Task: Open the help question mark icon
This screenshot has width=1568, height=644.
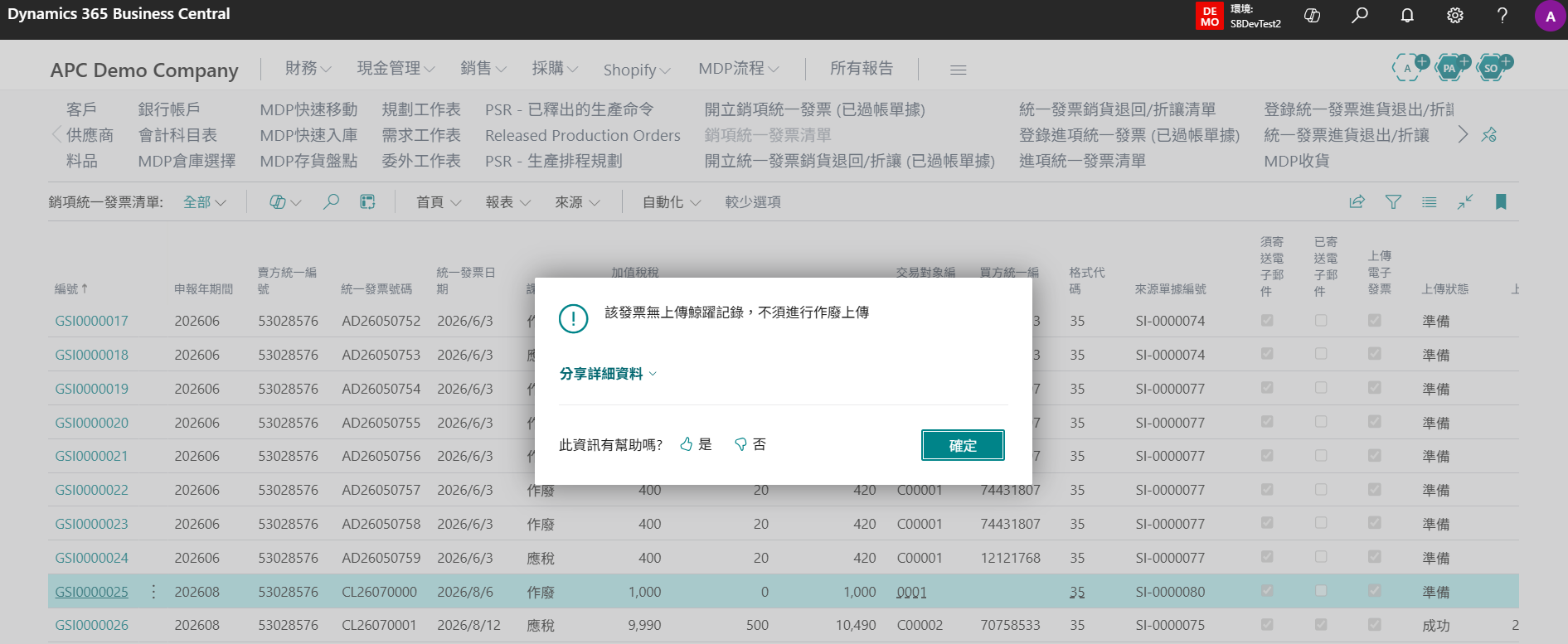Action: coord(1502,15)
